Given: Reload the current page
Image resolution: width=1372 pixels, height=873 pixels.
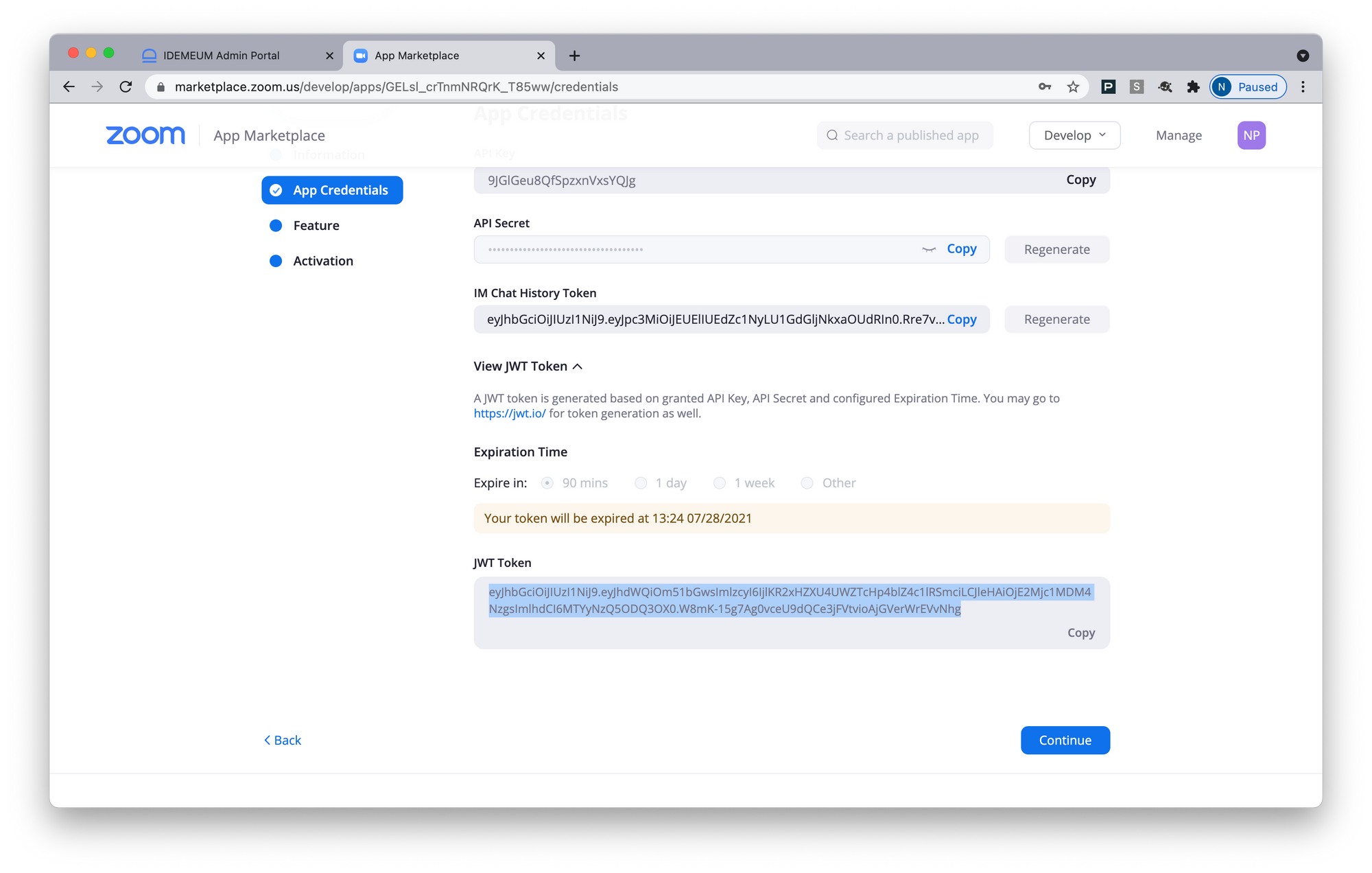Looking at the screenshot, I should tap(126, 86).
